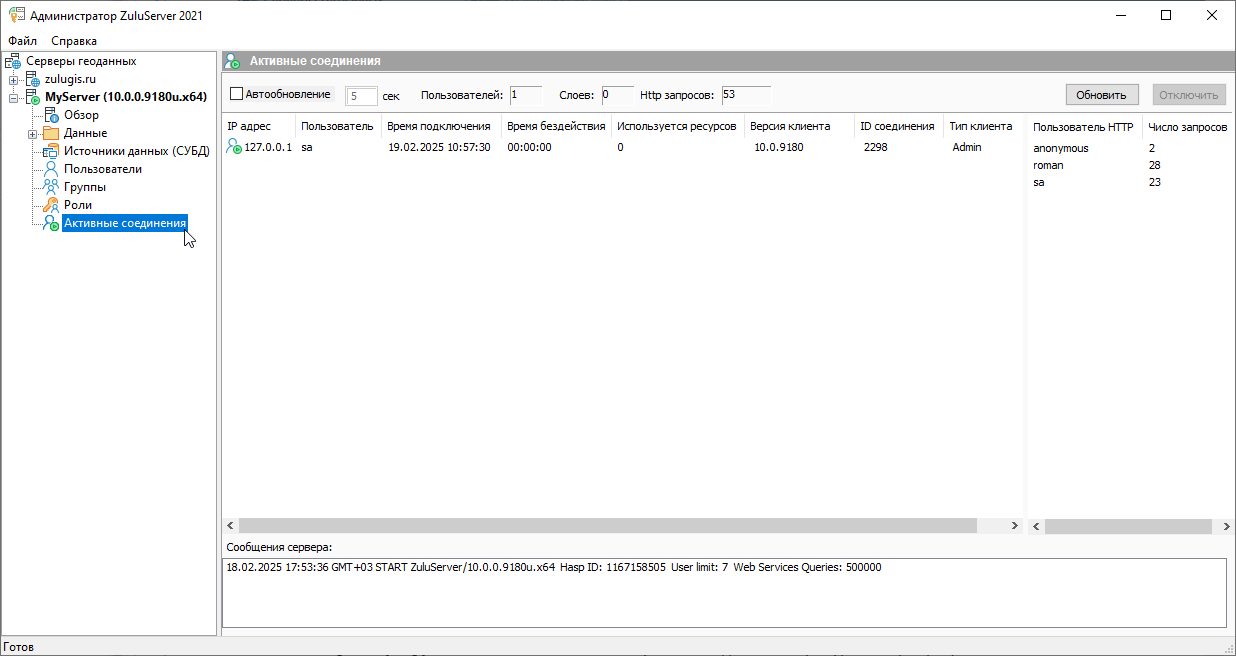Click the Данные folder icon

[51, 133]
